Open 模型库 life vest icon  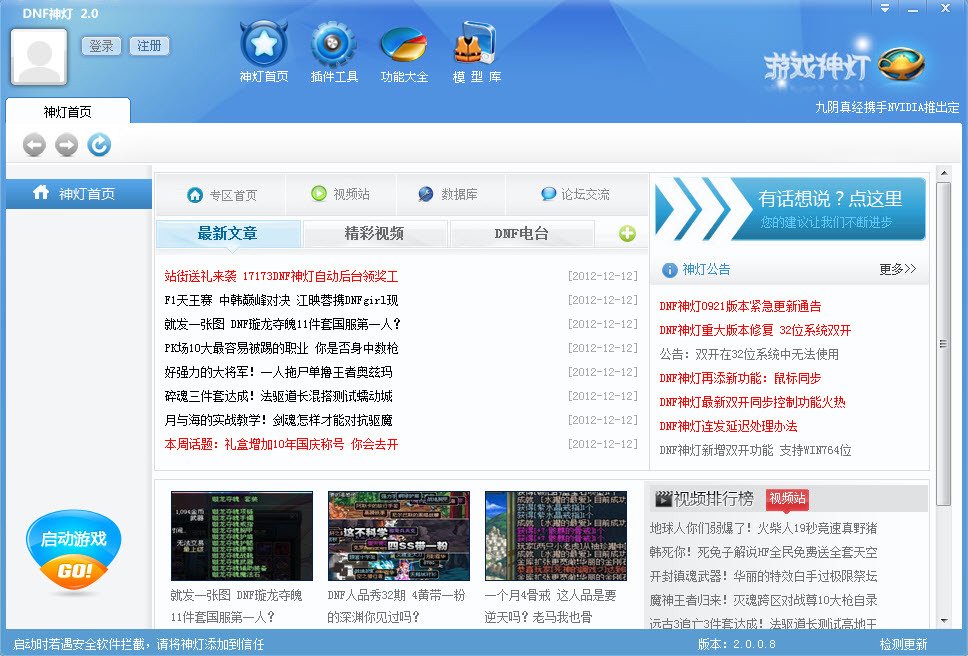click(475, 42)
